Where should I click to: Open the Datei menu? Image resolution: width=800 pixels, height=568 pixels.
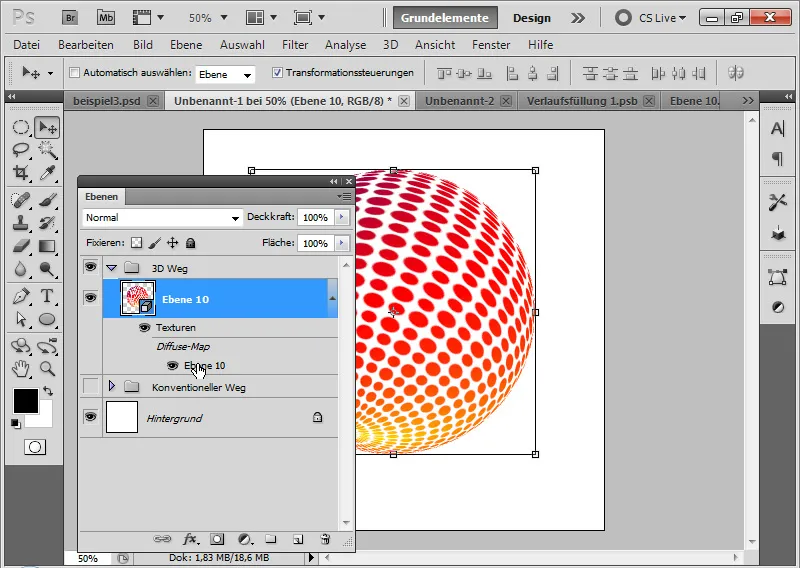point(27,45)
